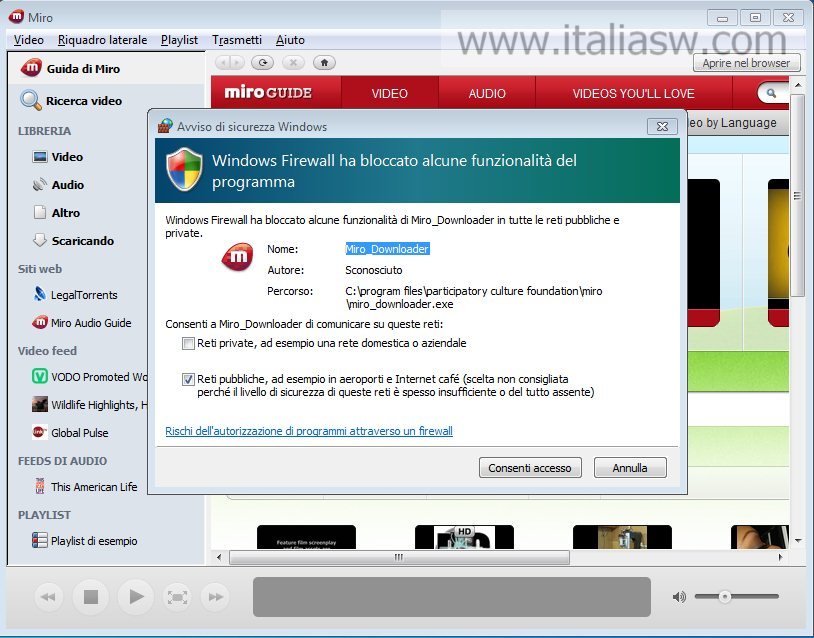Start playback with Play button
The image size is (814, 638).
135,597
